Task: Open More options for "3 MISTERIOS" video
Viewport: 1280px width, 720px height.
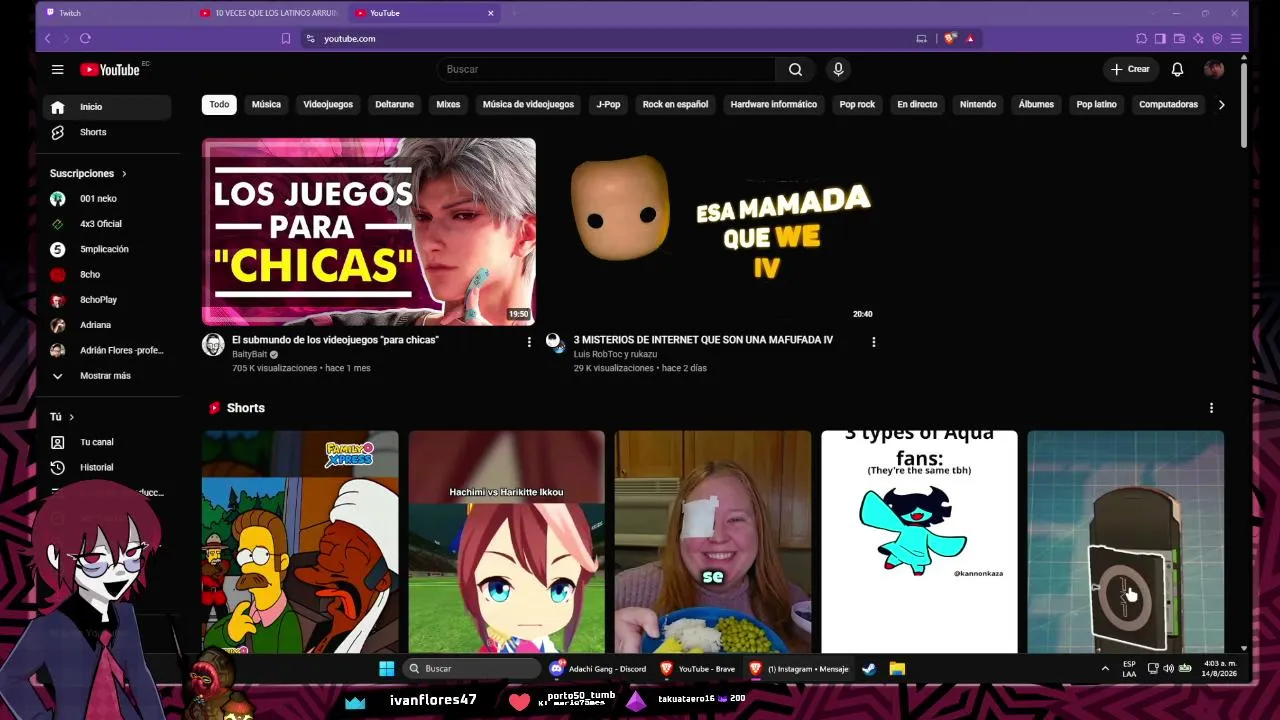Action: (873, 342)
